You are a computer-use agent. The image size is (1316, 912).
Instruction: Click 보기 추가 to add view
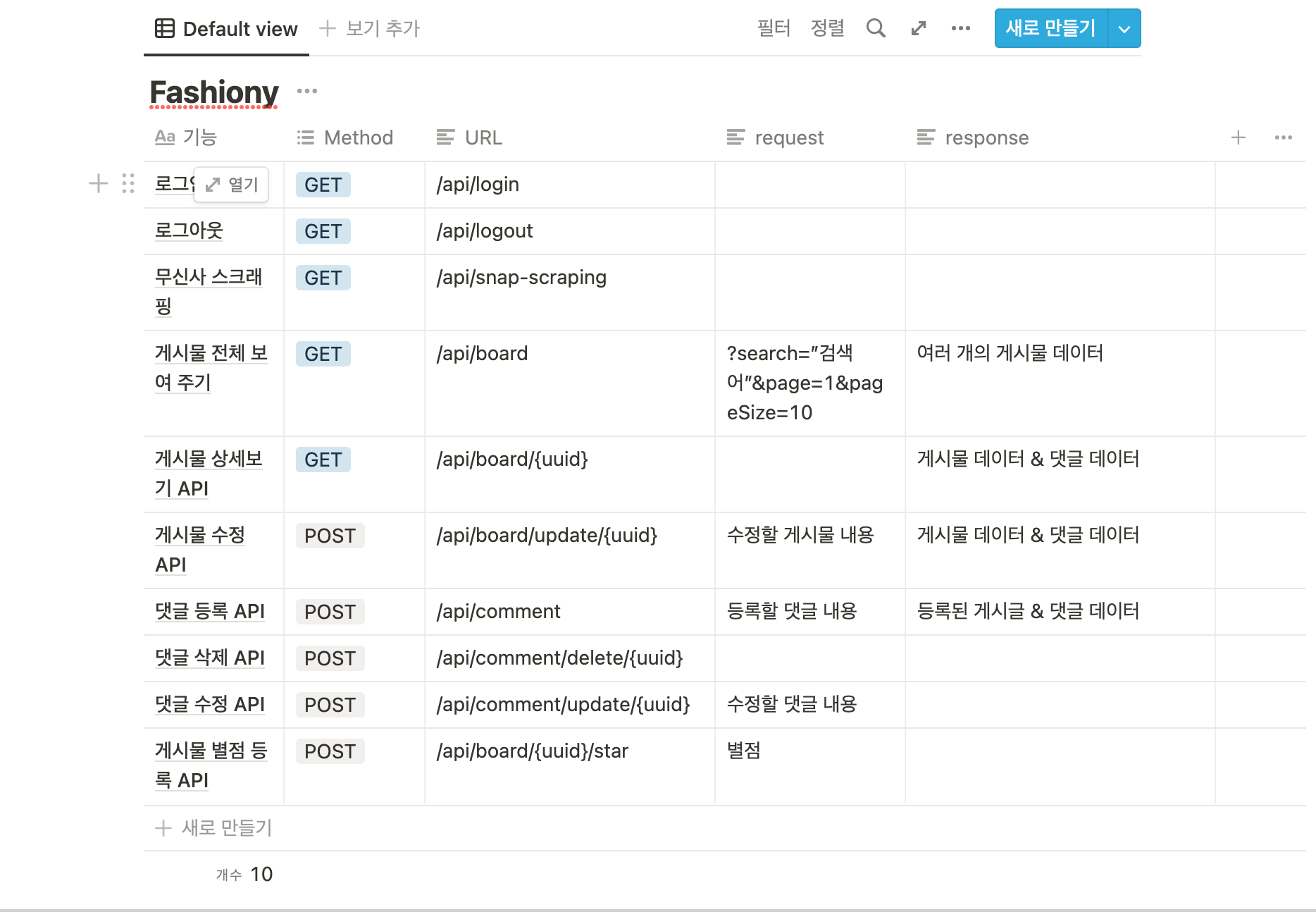point(370,28)
